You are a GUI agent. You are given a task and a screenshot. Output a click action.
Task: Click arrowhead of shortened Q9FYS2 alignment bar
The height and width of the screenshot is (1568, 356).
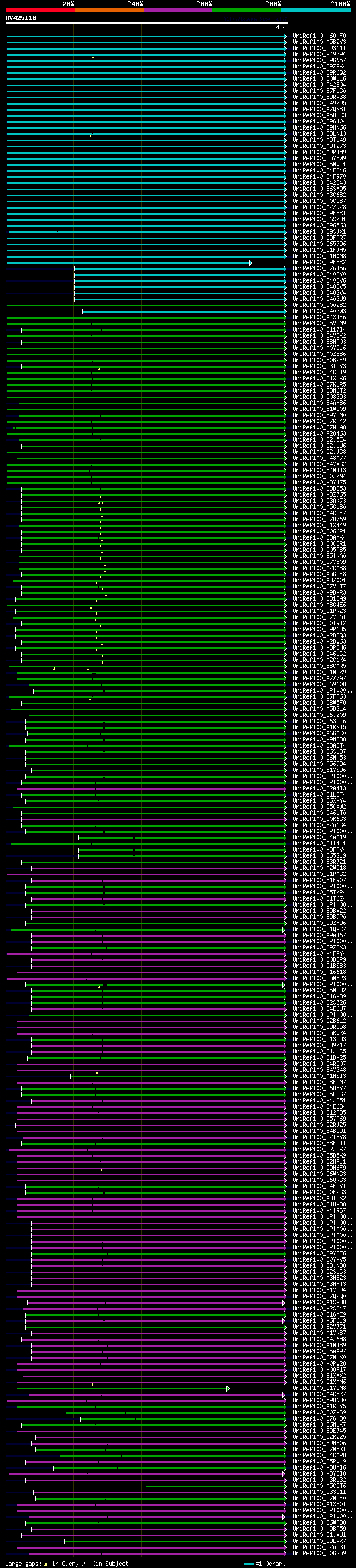point(250,263)
